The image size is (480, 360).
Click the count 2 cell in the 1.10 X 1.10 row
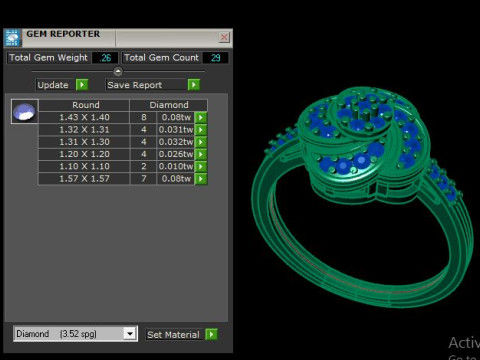tap(144, 166)
